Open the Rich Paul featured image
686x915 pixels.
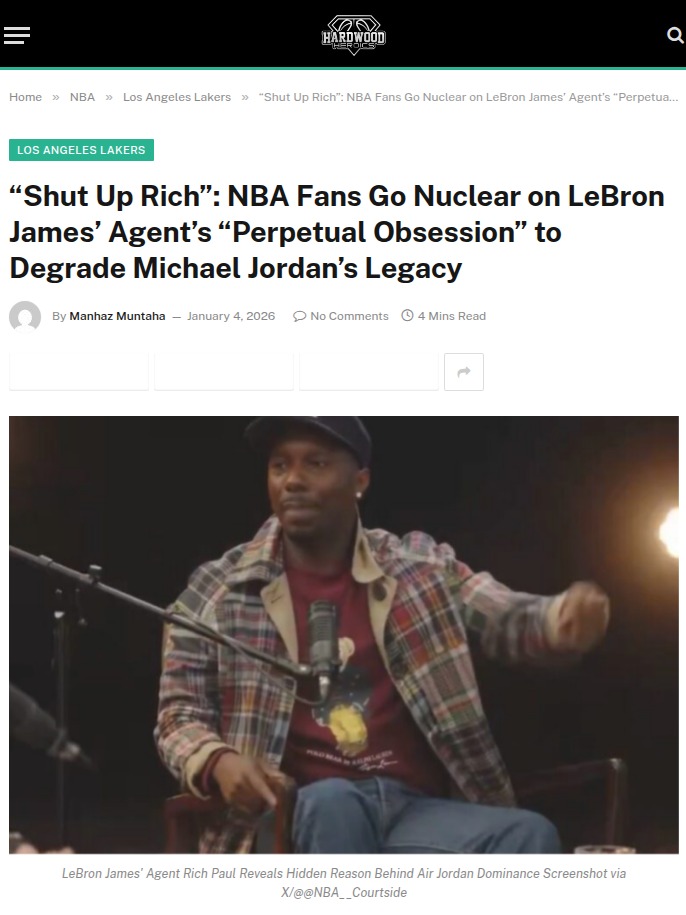pyautogui.click(x=344, y=635)
